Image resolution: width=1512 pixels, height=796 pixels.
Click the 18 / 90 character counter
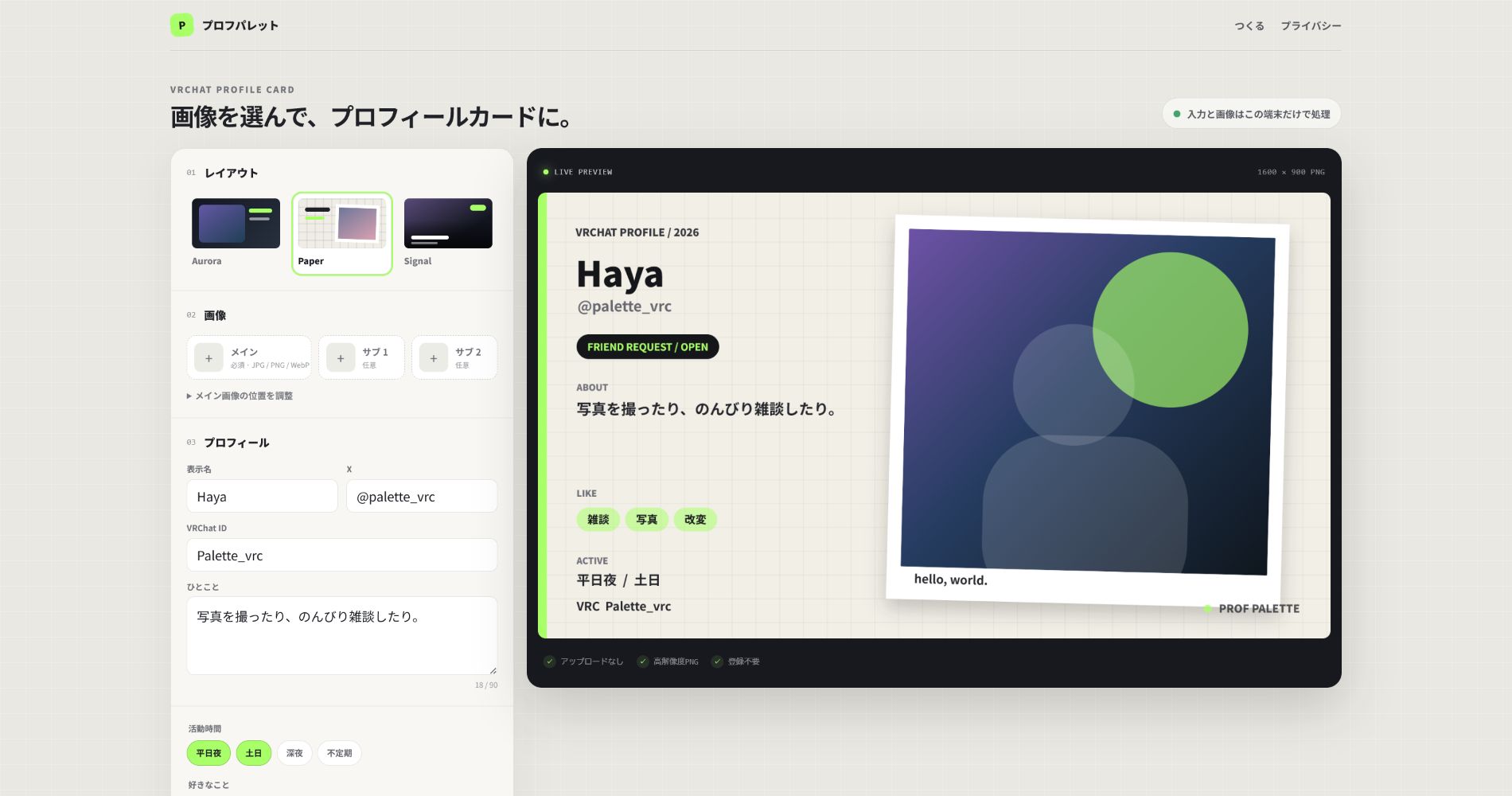click(486, 685)
